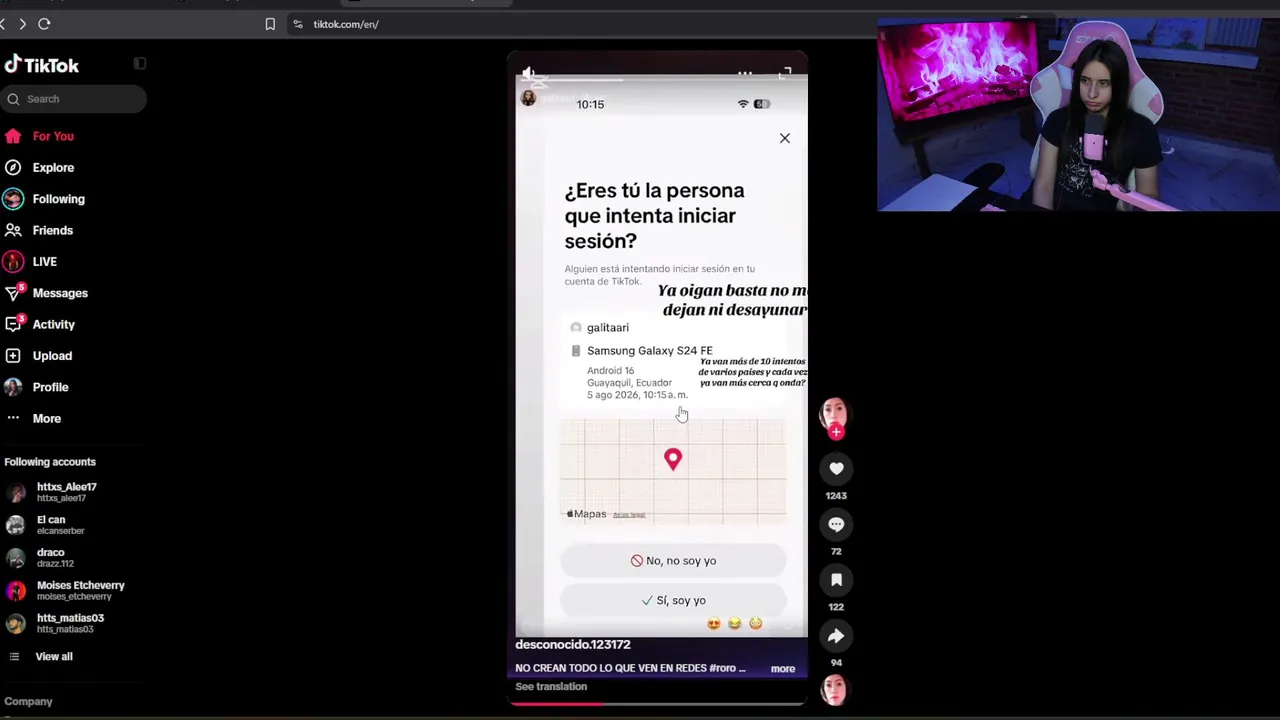Click the Company footer link

pos(28,702)
